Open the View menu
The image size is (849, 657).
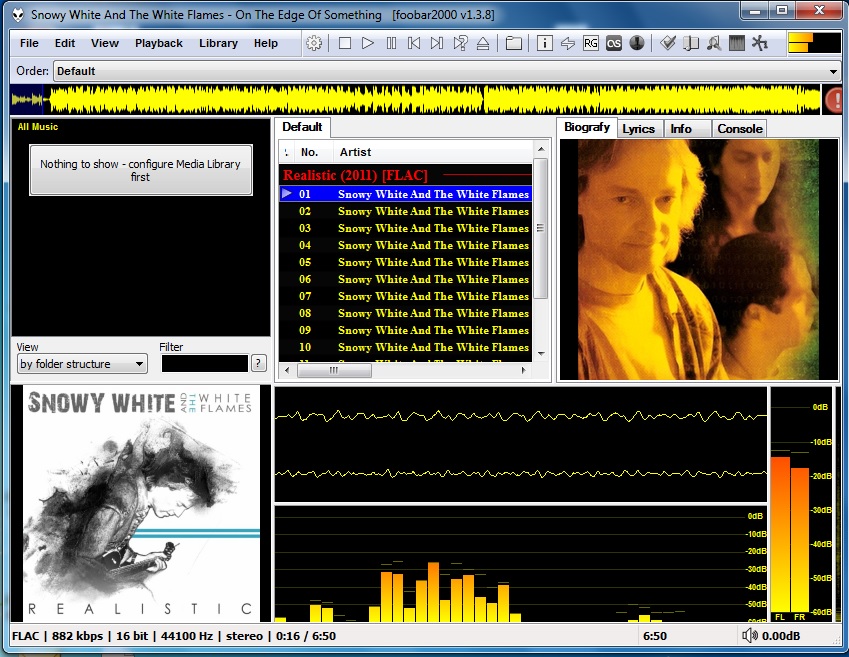pos(105,43)
